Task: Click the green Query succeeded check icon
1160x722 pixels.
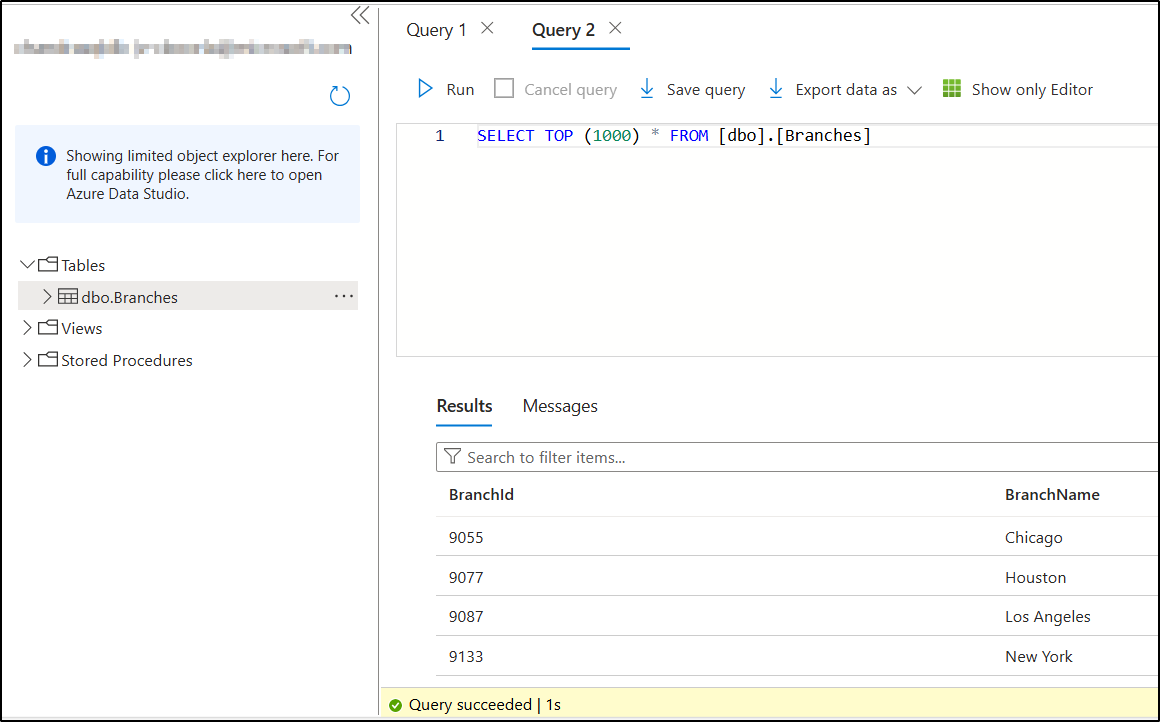Action: 395,705
